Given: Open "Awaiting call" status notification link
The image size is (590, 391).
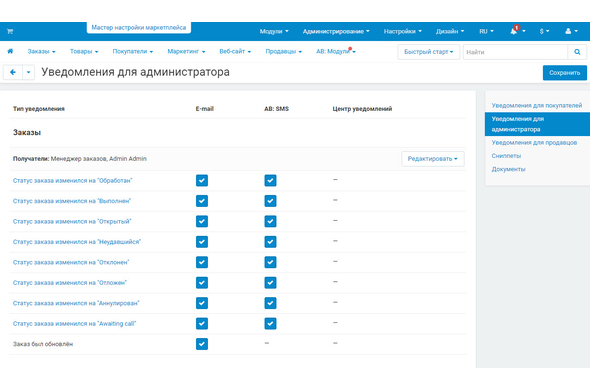Looking at the screenshot, I should tap(75, 324).
